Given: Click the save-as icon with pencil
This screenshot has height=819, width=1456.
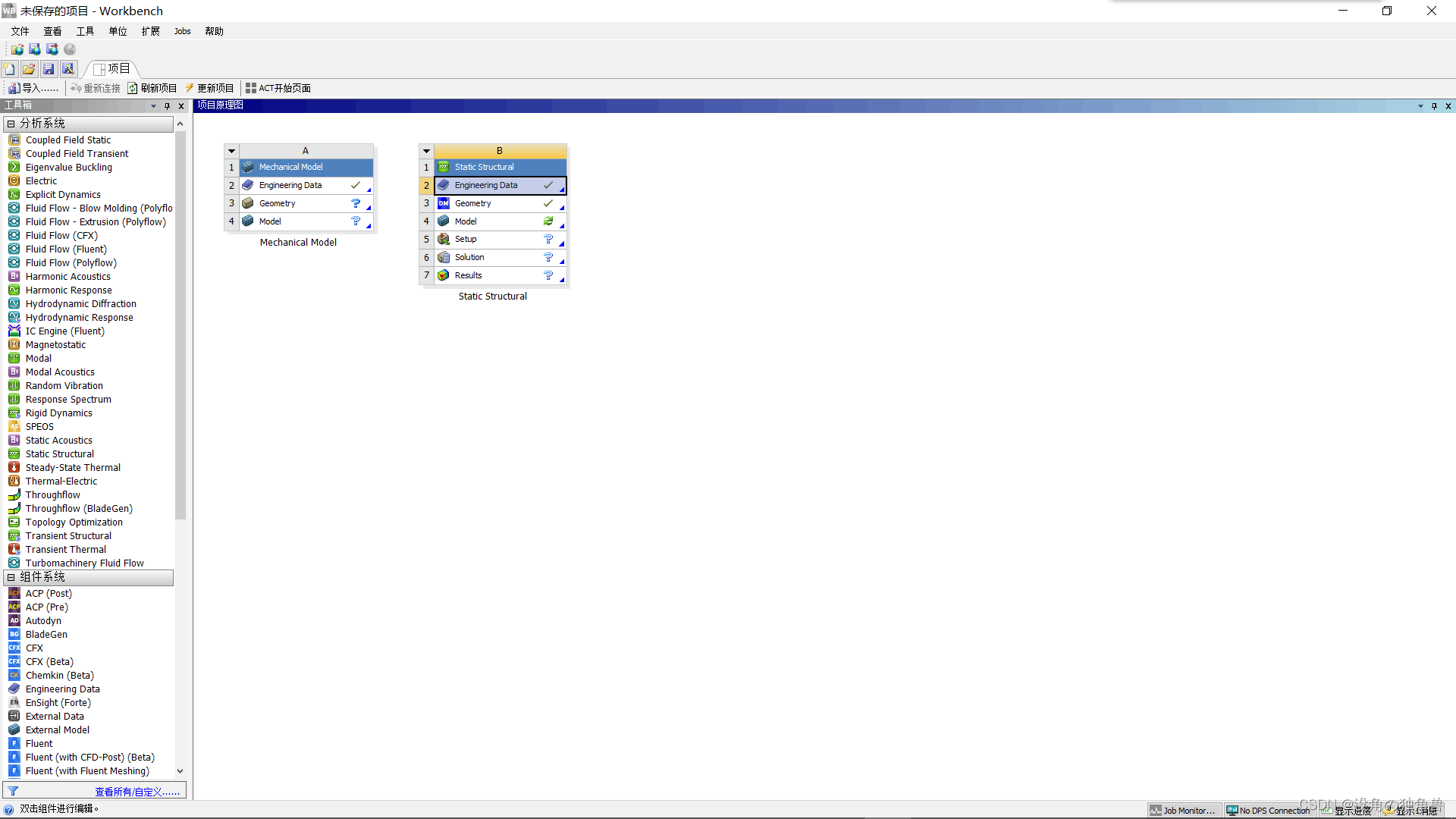Looking at the screenshot, I should (68, 69).
